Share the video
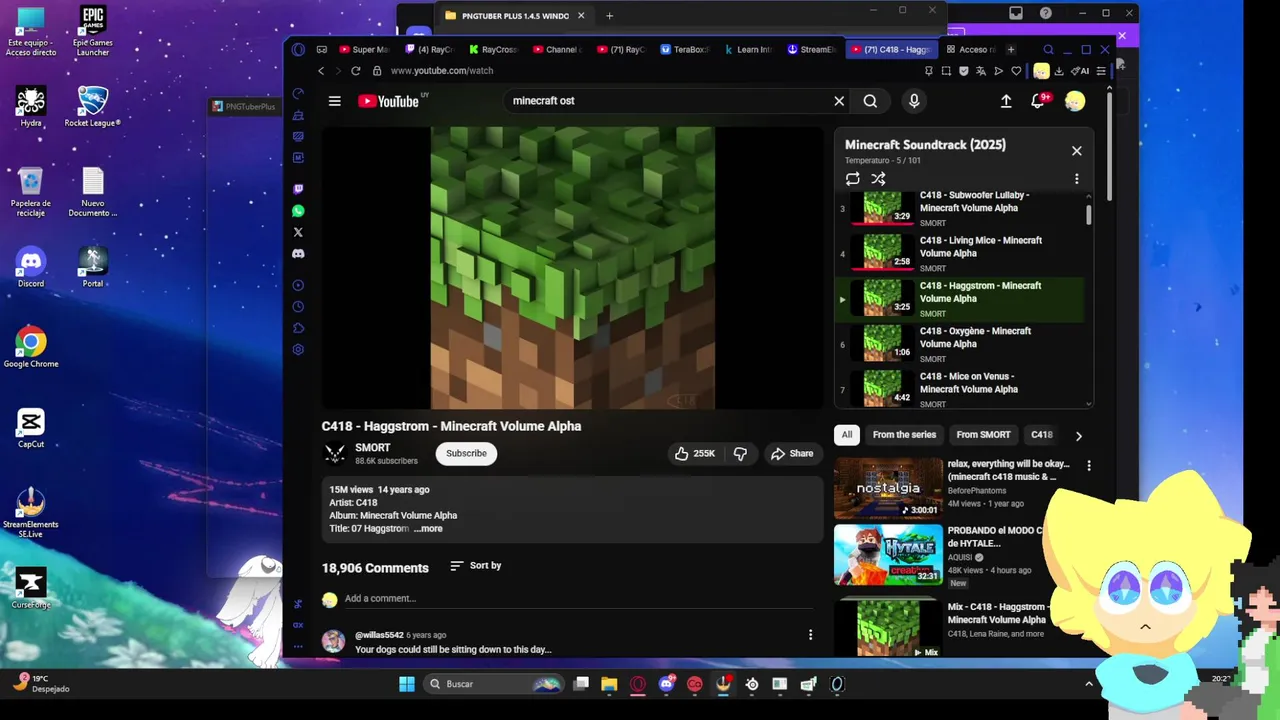The image size is (1280, 720). click(792, 453)
